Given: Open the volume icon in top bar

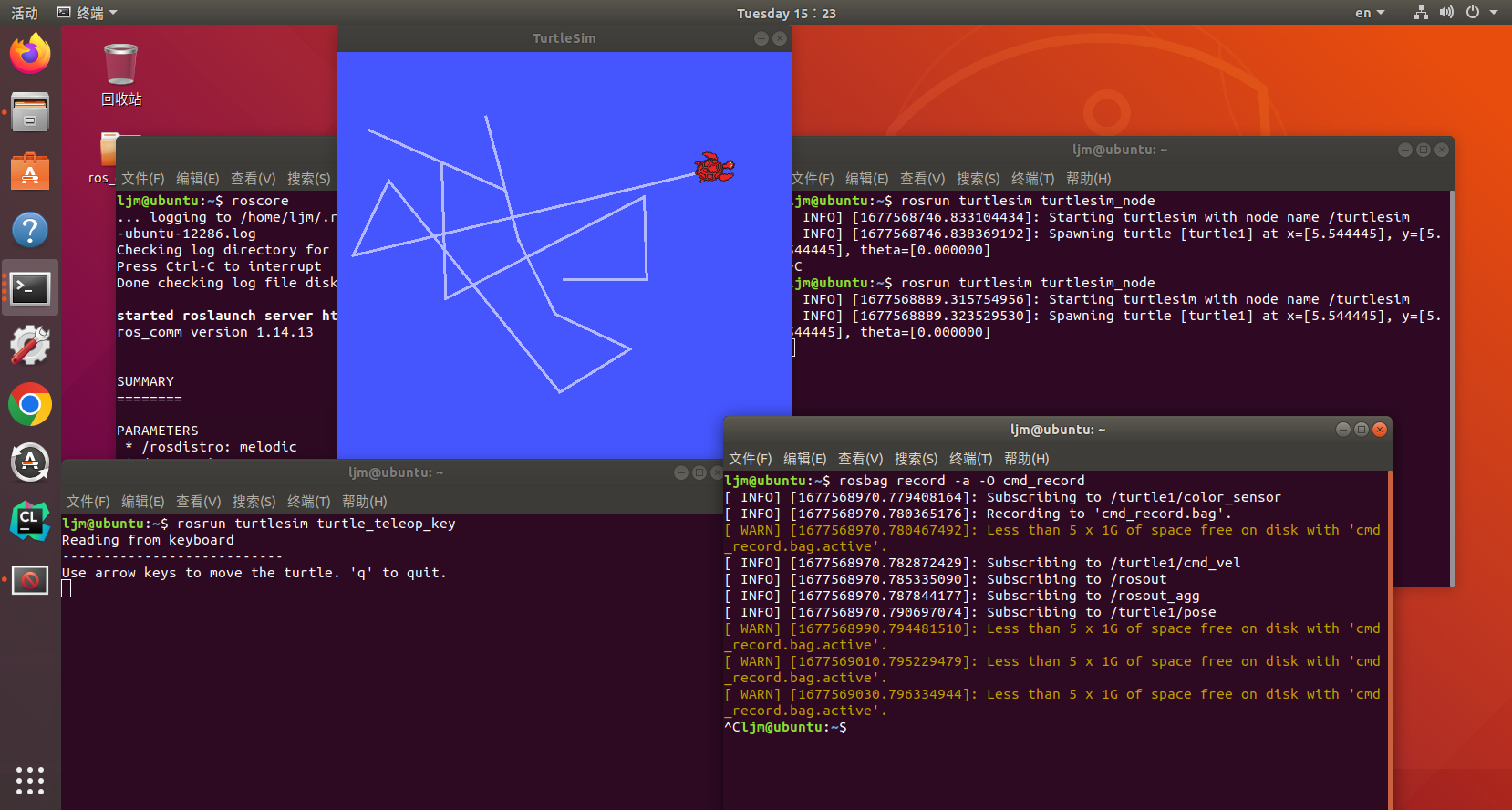Looking at the screenshot, I should (1446, 13).
